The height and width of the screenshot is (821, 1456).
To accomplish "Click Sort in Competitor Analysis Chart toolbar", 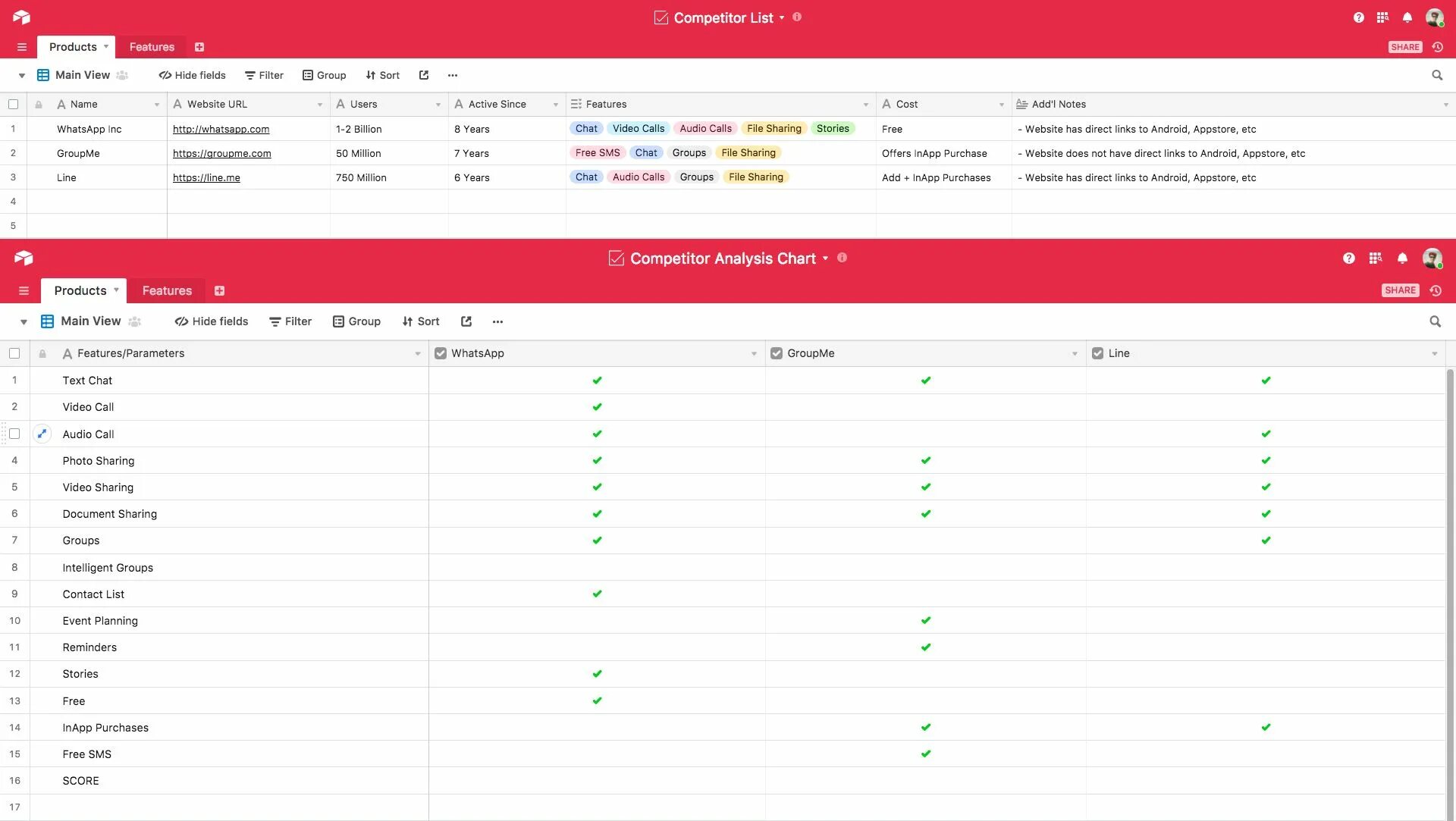I will 421,321.
